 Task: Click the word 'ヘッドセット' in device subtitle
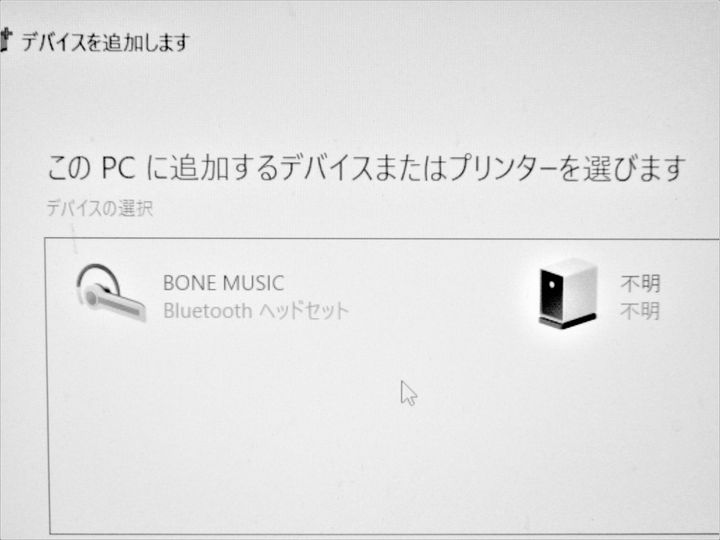[x=304, y=311]
